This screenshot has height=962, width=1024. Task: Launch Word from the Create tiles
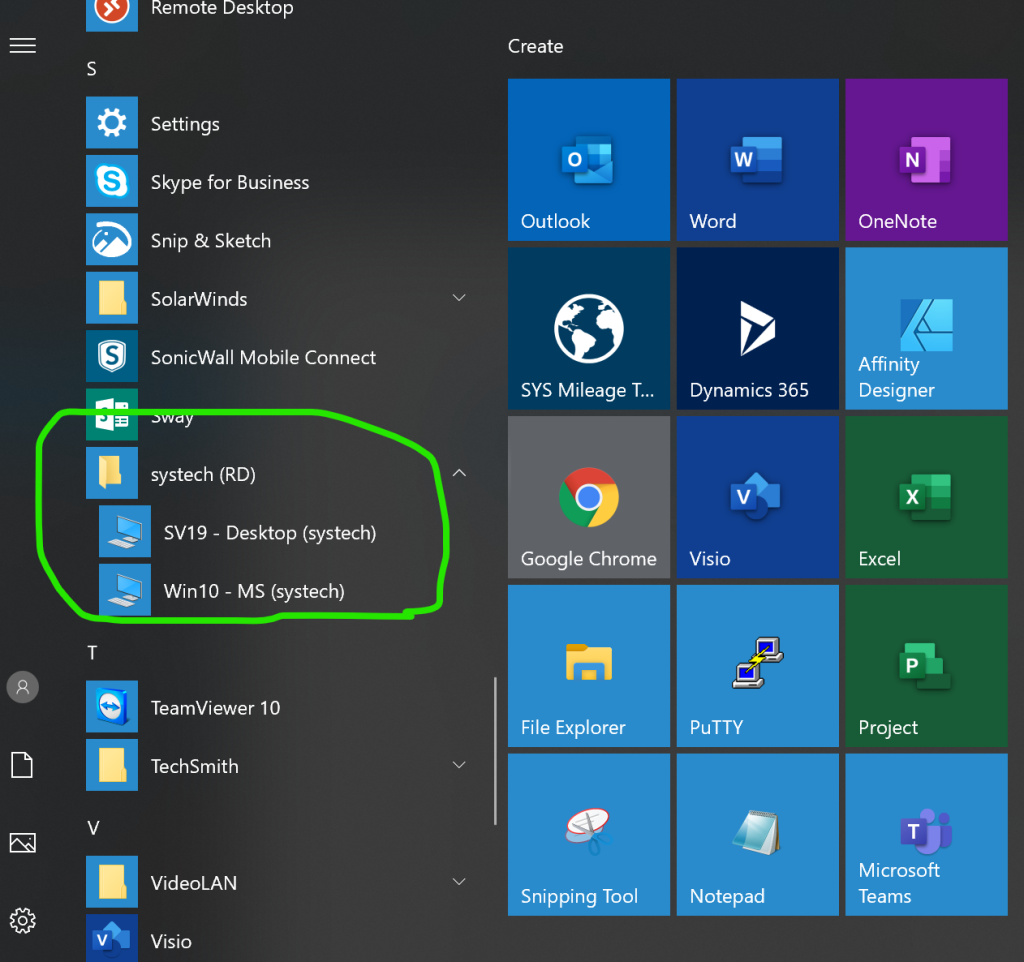[x=758, y=159]
